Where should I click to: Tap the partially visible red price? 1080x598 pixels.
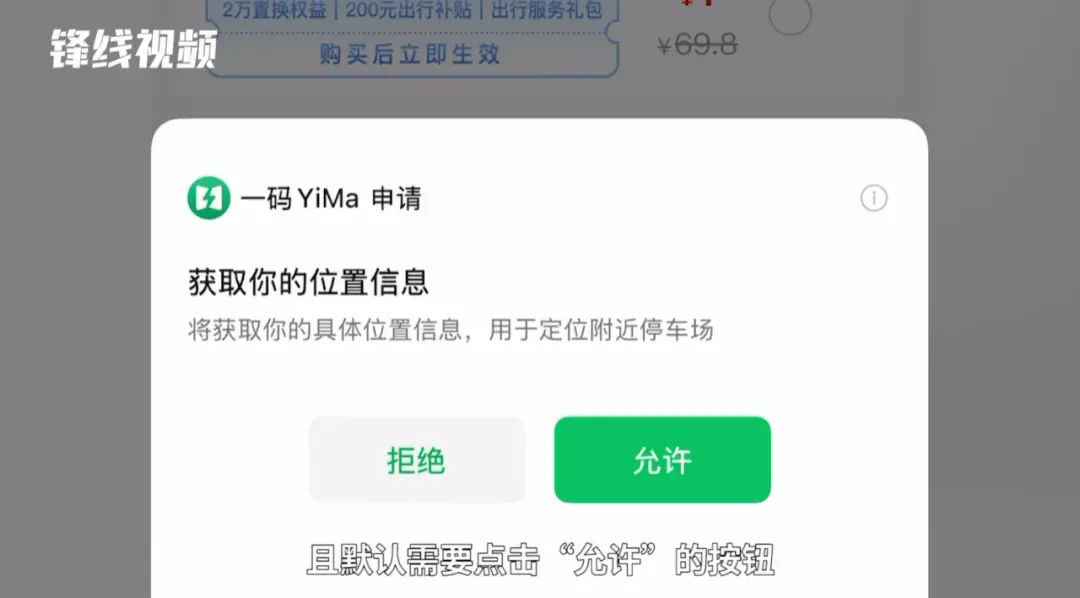click(x=697, y=3)
